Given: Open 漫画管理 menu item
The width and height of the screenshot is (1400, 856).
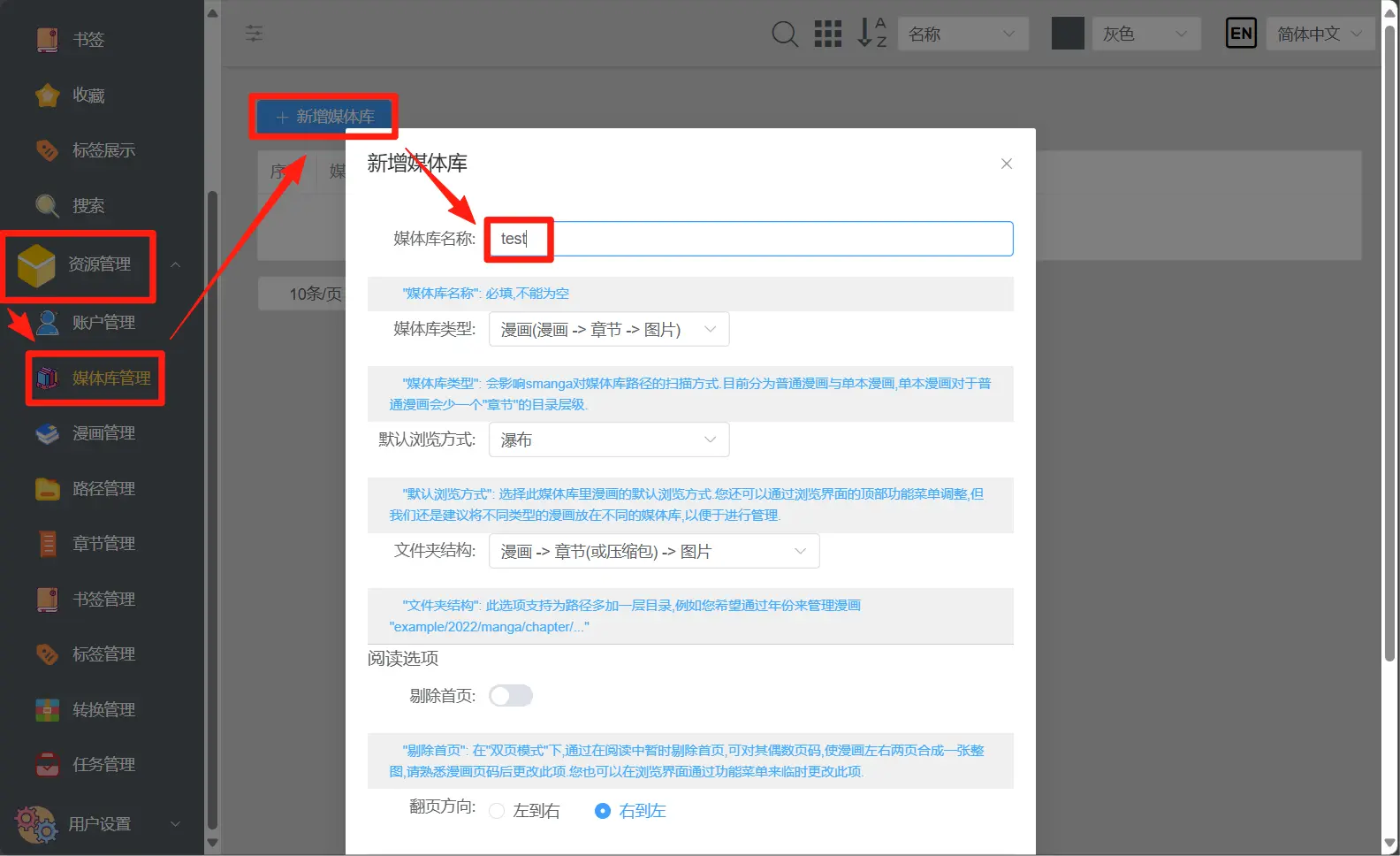Looking at the screenshot, I should click(103, 433).
